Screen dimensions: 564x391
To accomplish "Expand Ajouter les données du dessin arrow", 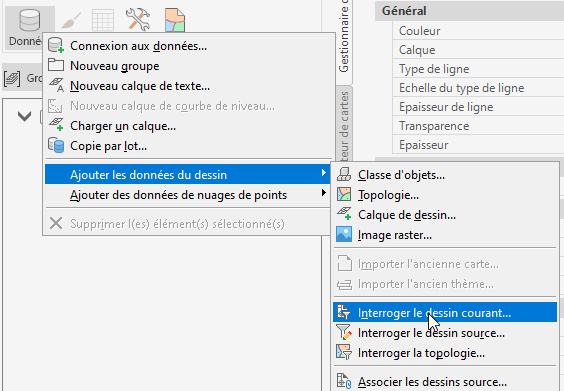I will [324, 173].
